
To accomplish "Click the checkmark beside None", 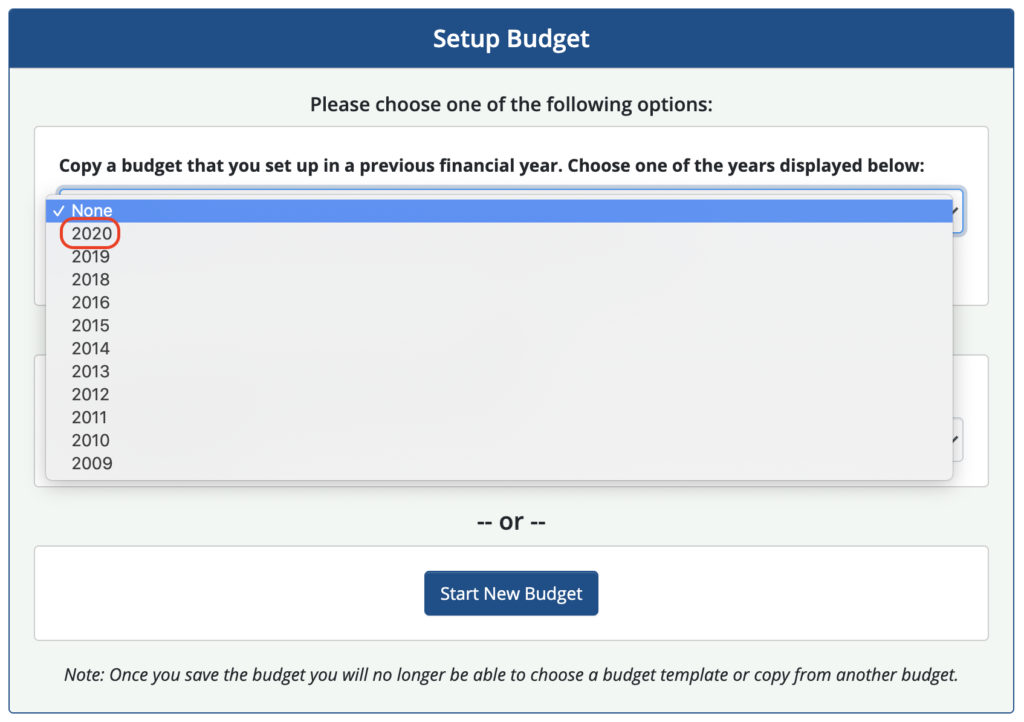I will click(59, 211).
